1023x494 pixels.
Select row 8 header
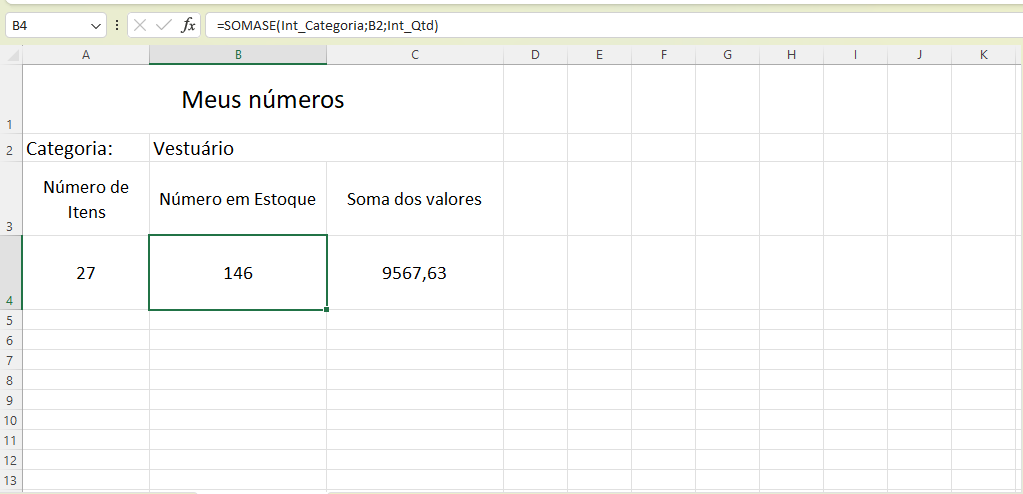11,380
